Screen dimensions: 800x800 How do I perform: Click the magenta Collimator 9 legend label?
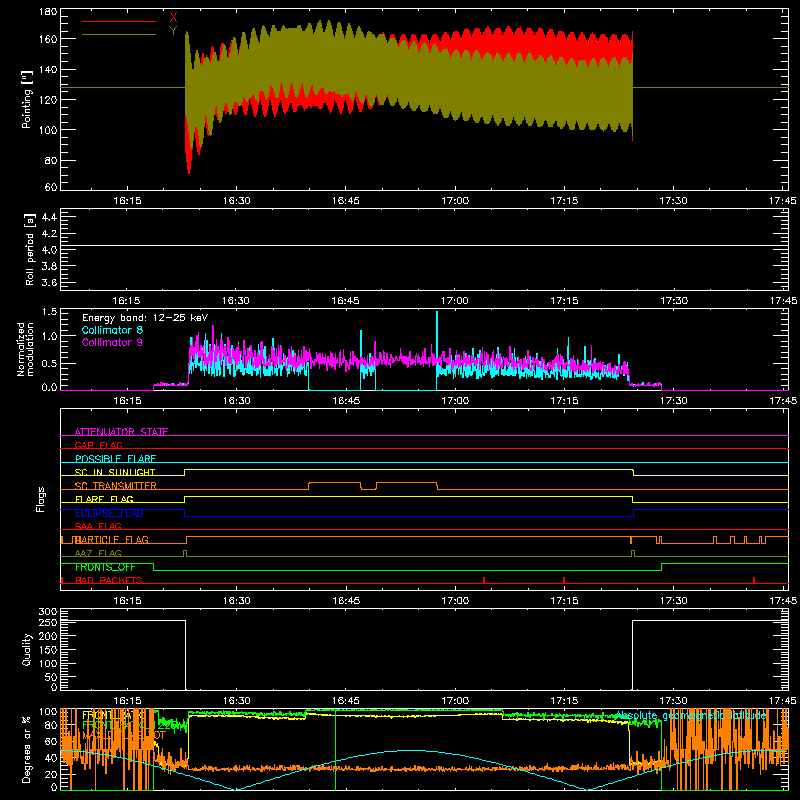click(x=112, y=342)
